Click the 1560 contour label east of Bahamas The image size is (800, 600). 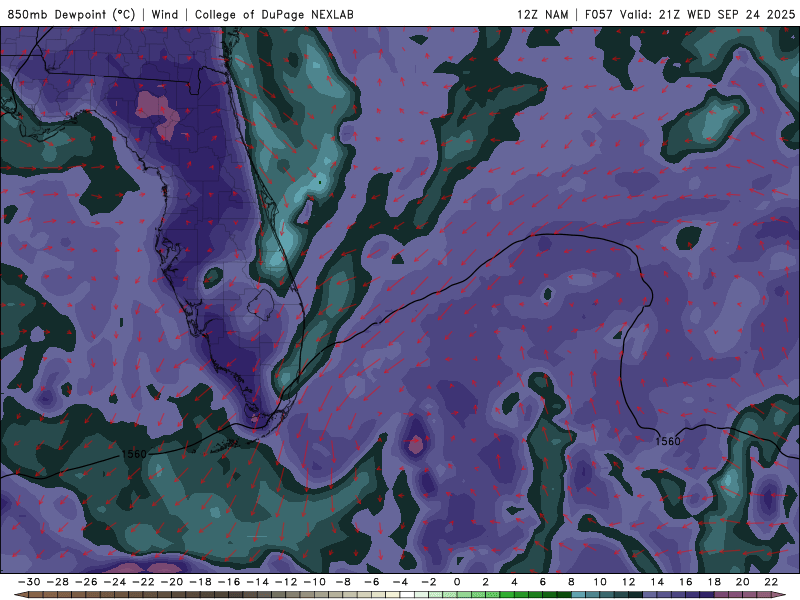(x=668, y=441)
